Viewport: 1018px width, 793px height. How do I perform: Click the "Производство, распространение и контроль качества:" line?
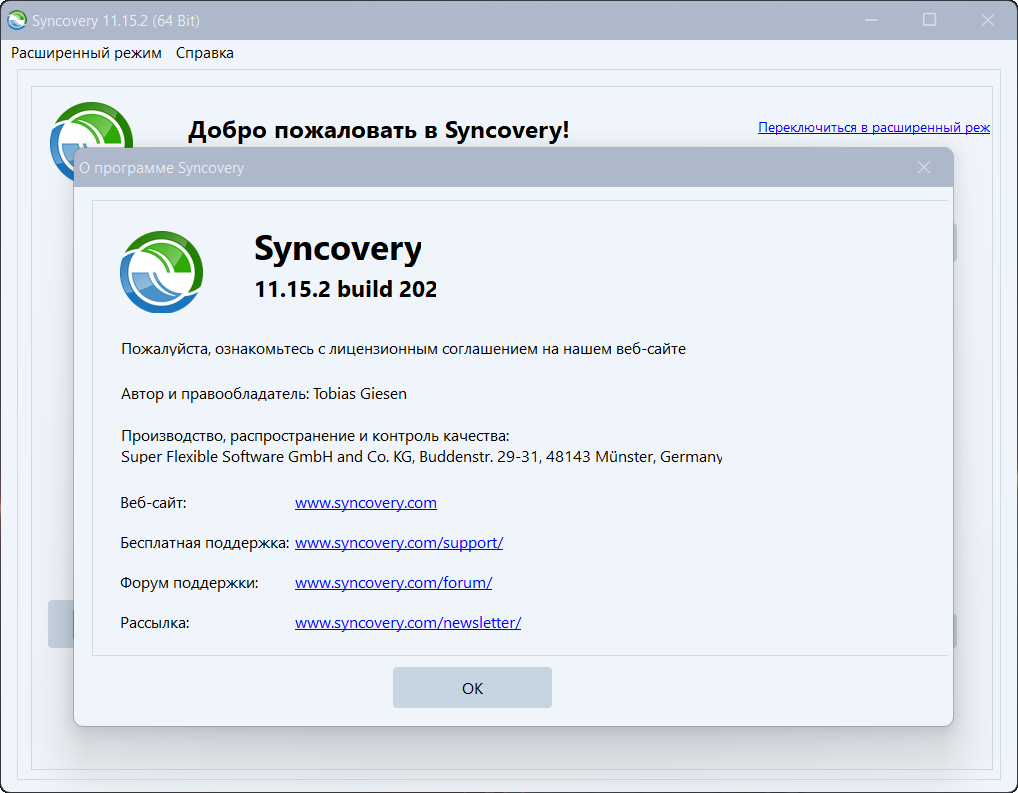(x=315, y=436)
